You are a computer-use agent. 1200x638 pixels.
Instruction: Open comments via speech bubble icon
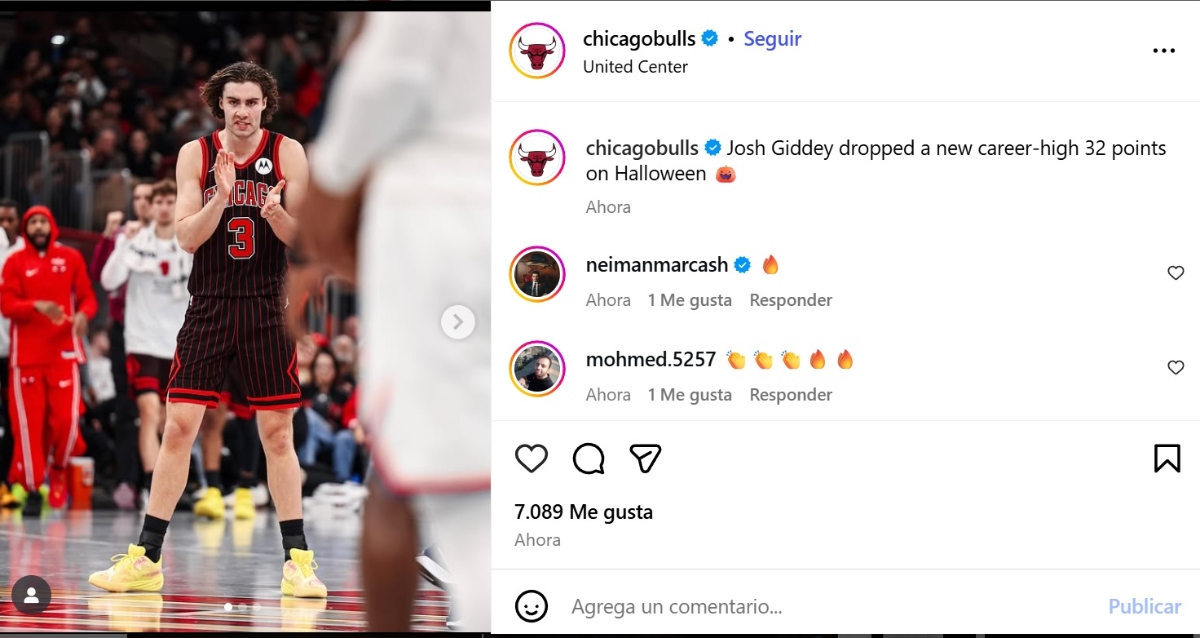[588, 458]
